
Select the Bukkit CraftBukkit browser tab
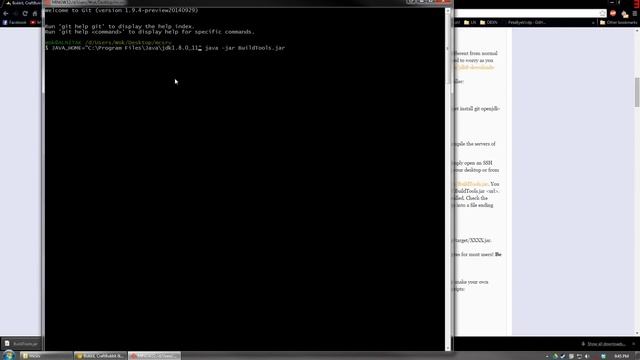click(22, 3)
